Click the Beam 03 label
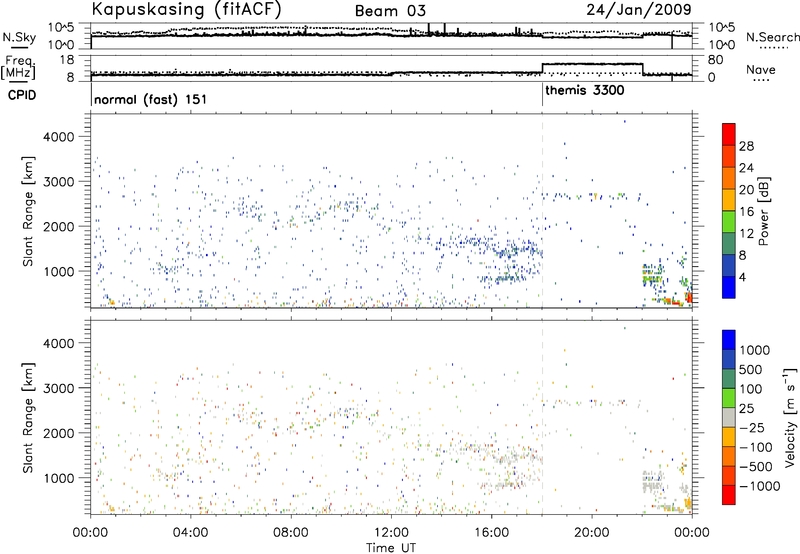Viewport: 800px width, 554px height. coord(390,11)
